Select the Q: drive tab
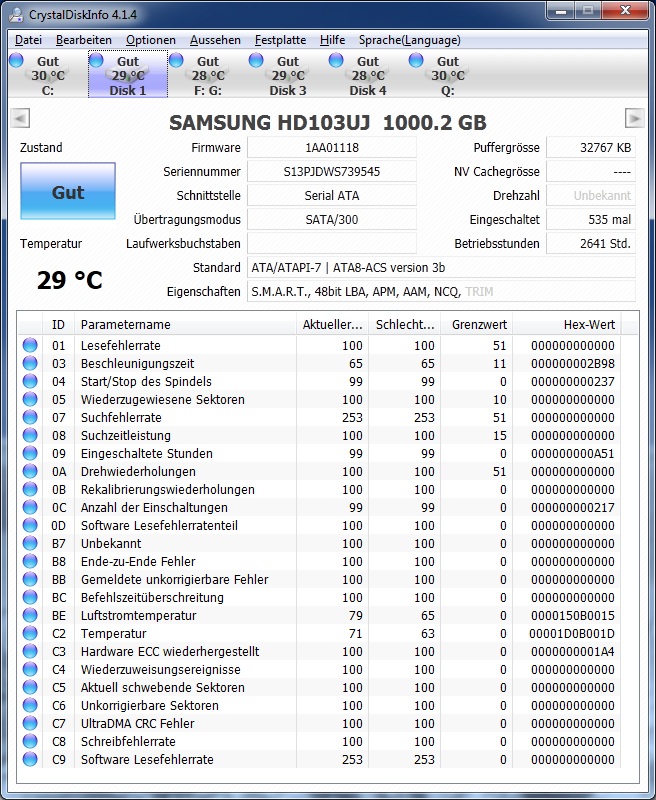The height and width of the screenshot is (800, 656). [447, 74]
